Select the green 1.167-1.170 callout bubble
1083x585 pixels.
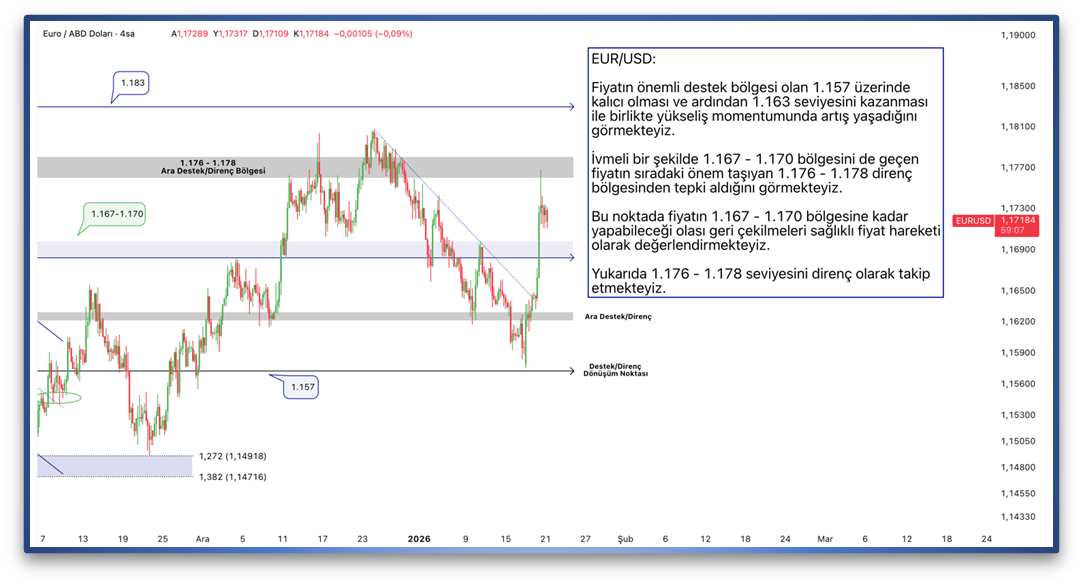pyautogui.click(x=116, y=213)
